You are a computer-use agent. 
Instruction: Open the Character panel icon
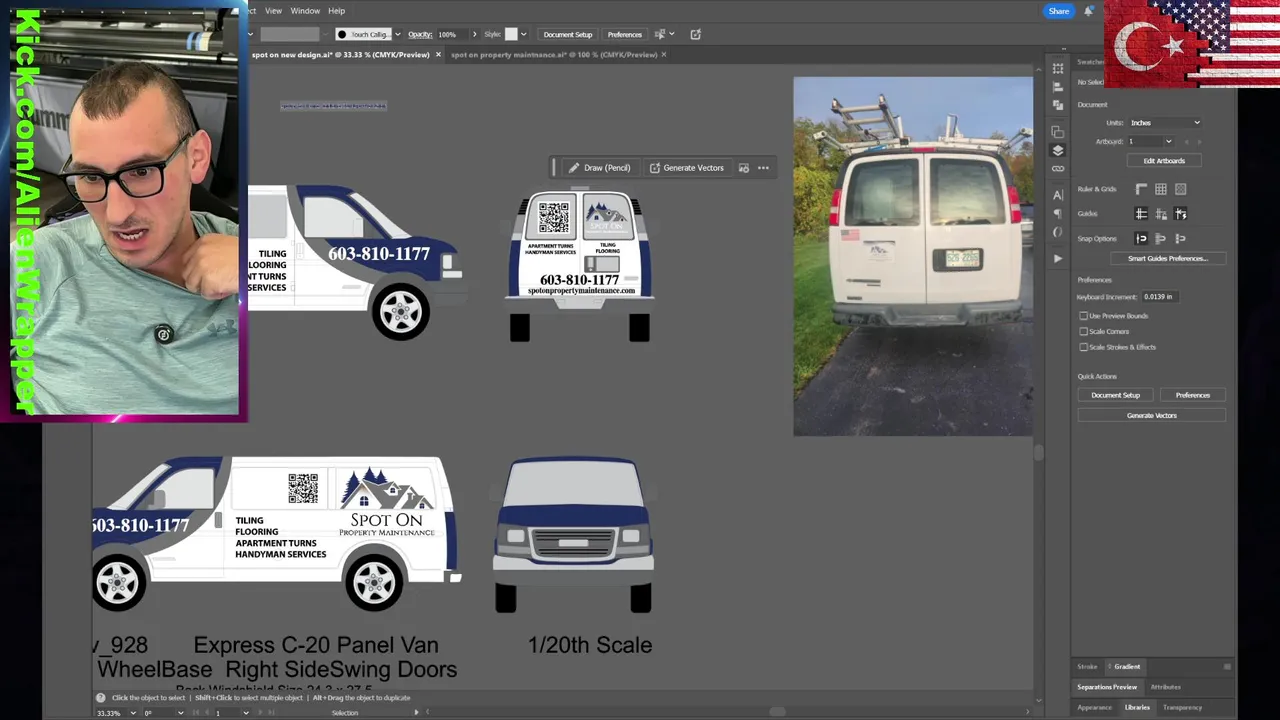(x=1058, y=195)
